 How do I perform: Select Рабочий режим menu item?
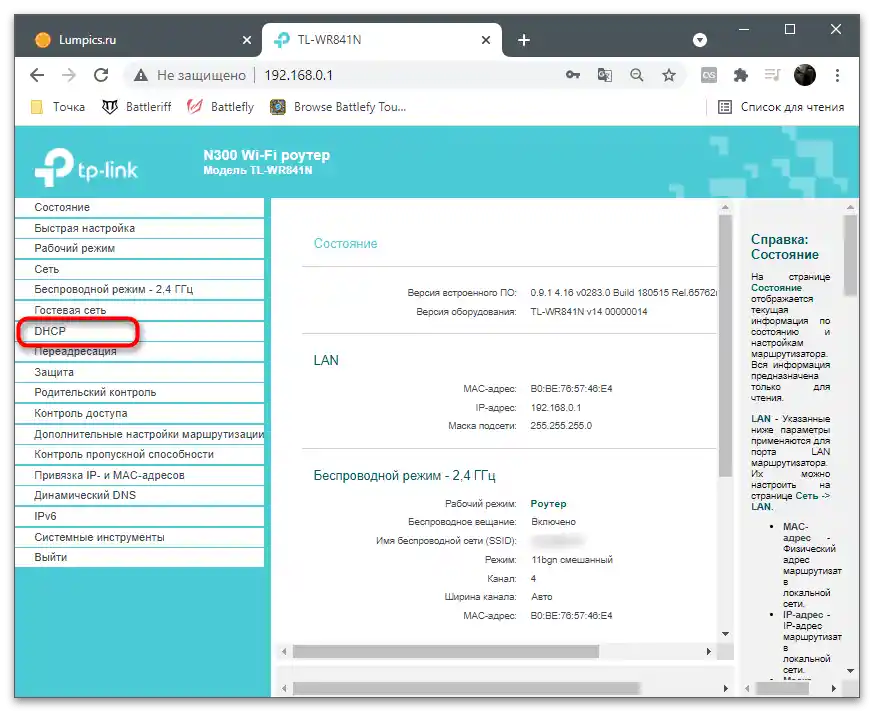[x=139, y=249]
